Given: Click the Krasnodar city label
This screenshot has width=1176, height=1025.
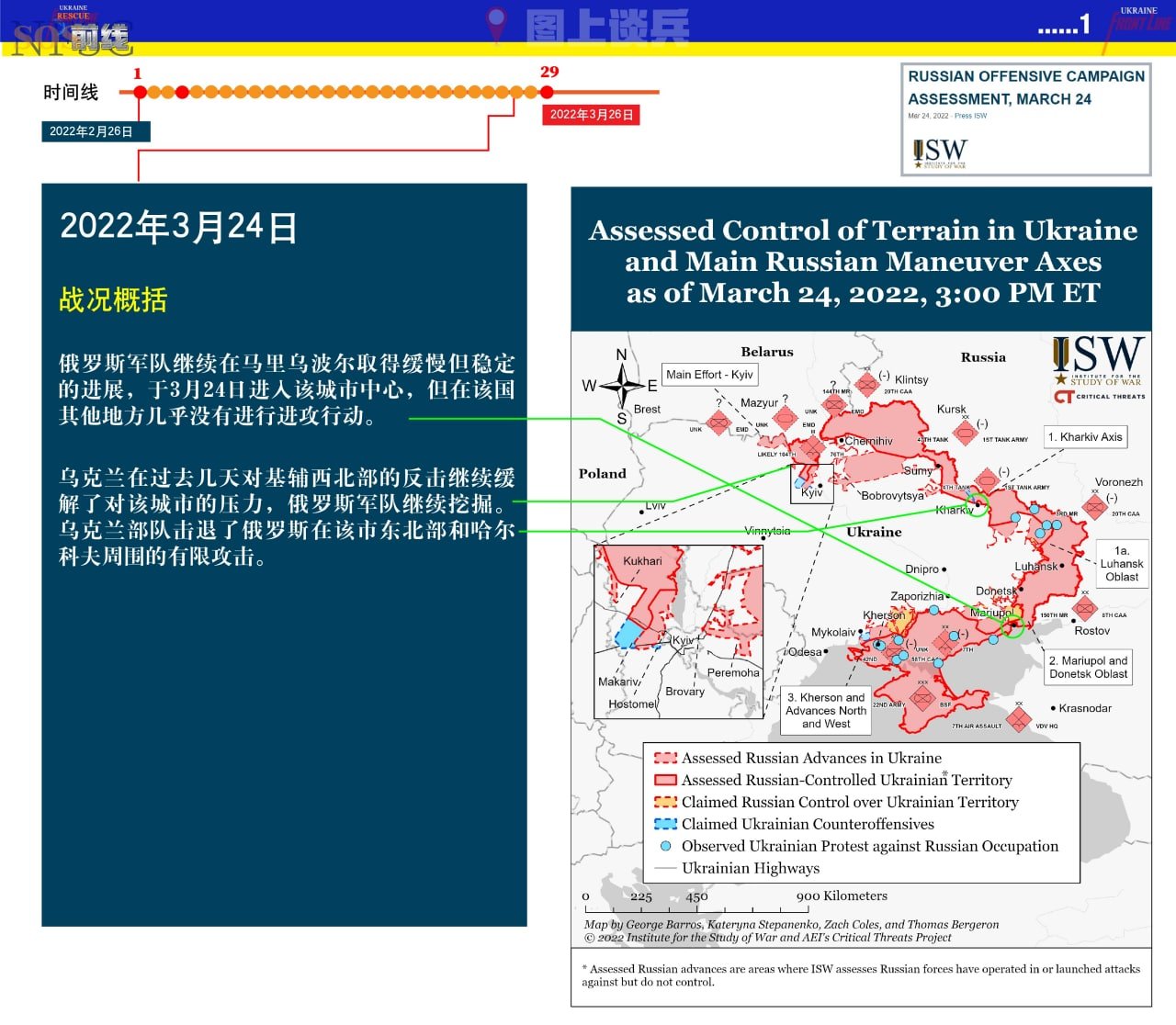Looking at the screenshot, I should (x=1085, y=709).
